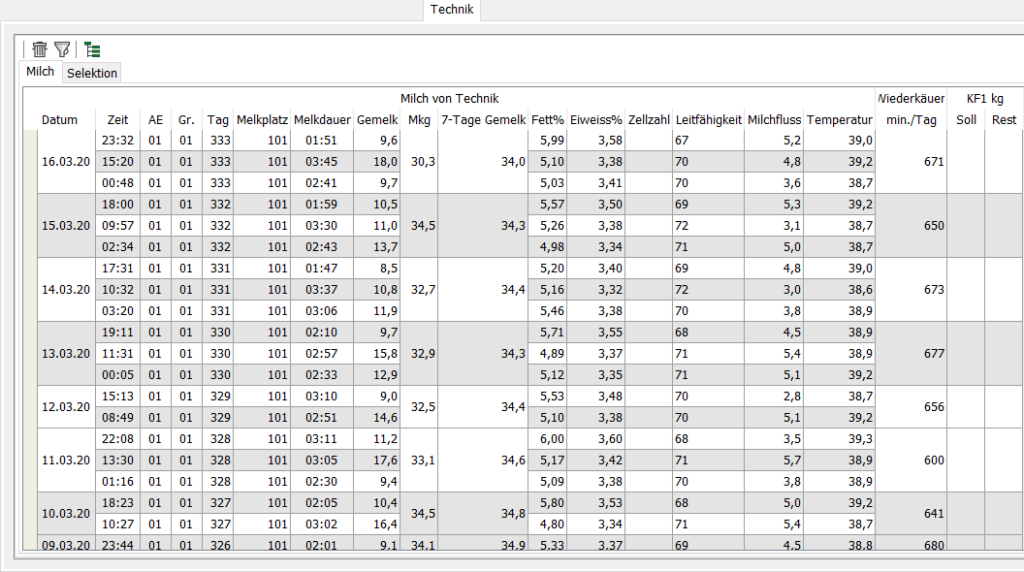The height and width of the screenshot is (572, 1024).
Task: Click time cell 10:32
Action: (x=118, y=290)
